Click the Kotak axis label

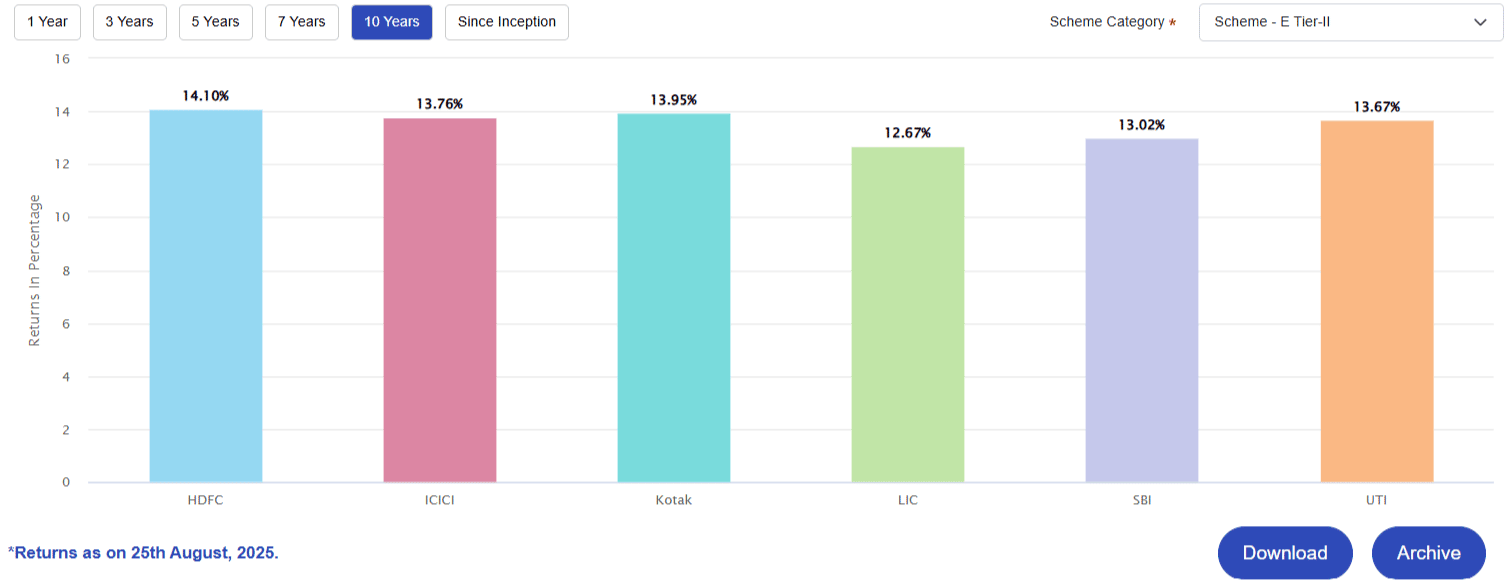(x=674, y=500)
